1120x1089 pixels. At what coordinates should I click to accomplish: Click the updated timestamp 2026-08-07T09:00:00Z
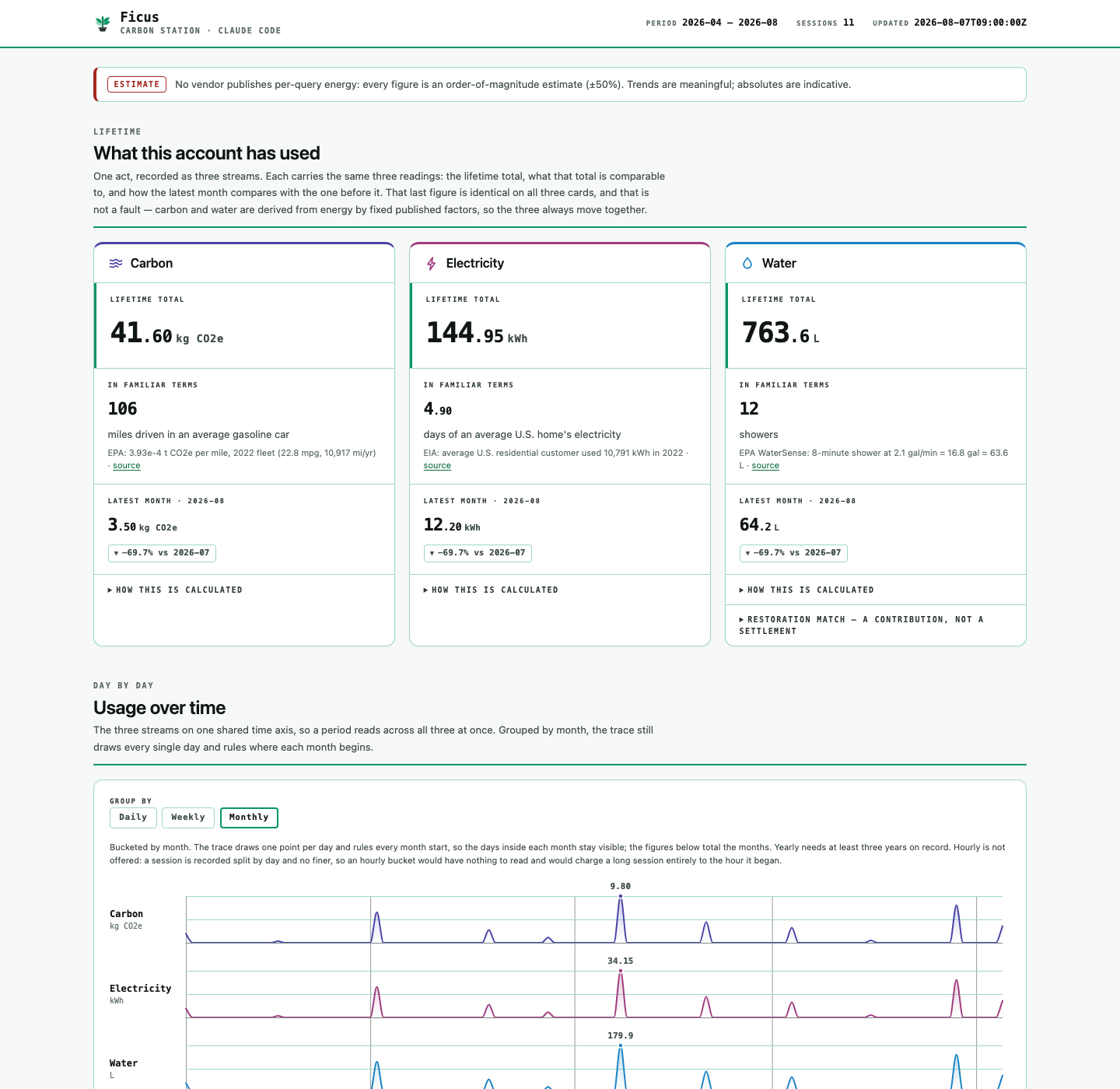970,23
